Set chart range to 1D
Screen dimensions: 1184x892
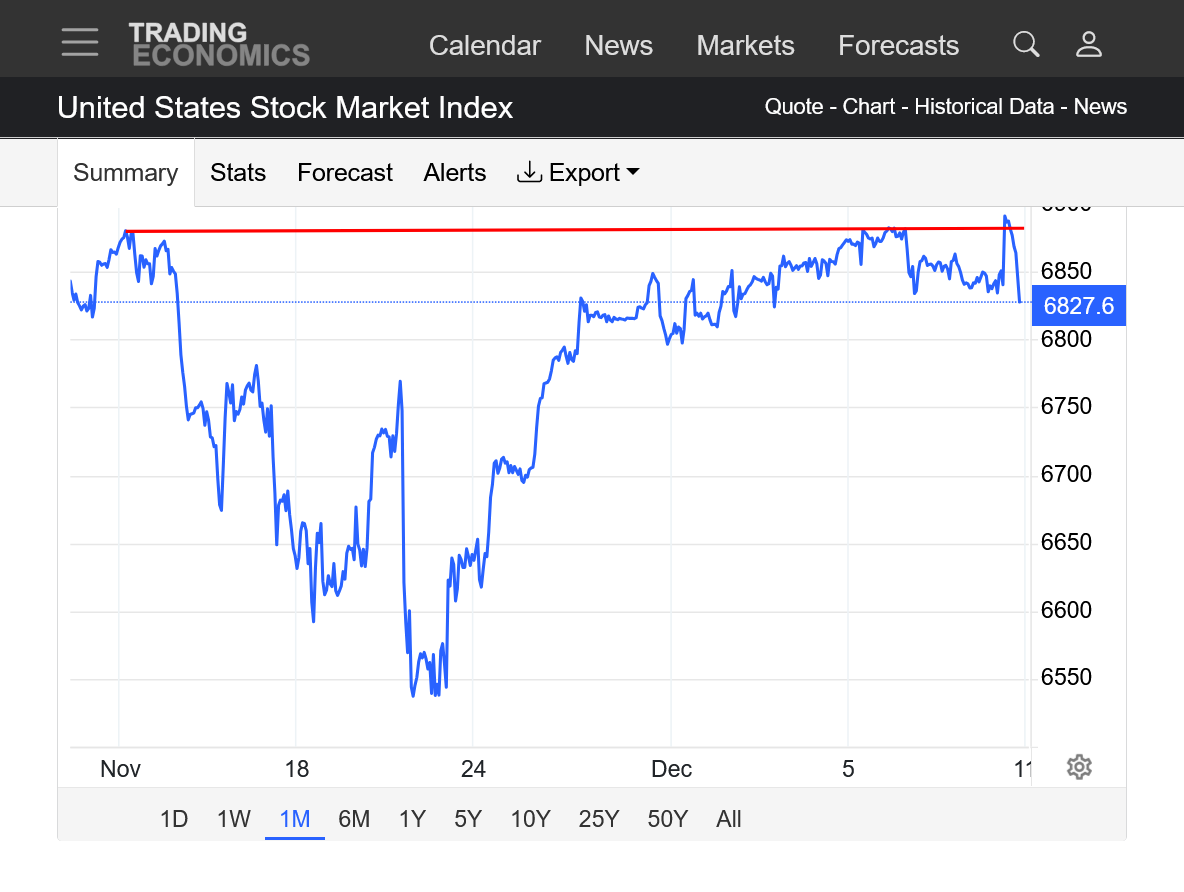(x=174, y=820)
